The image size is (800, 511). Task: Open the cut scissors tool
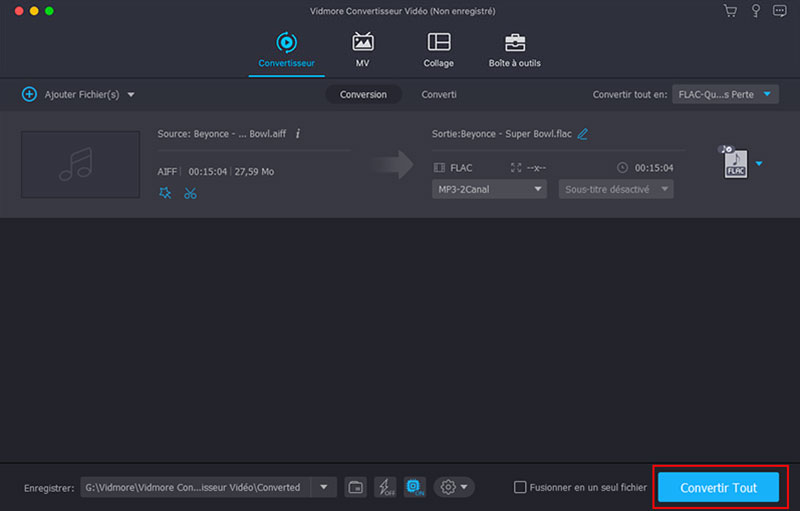pyautogui.click(x=190, y=193)
